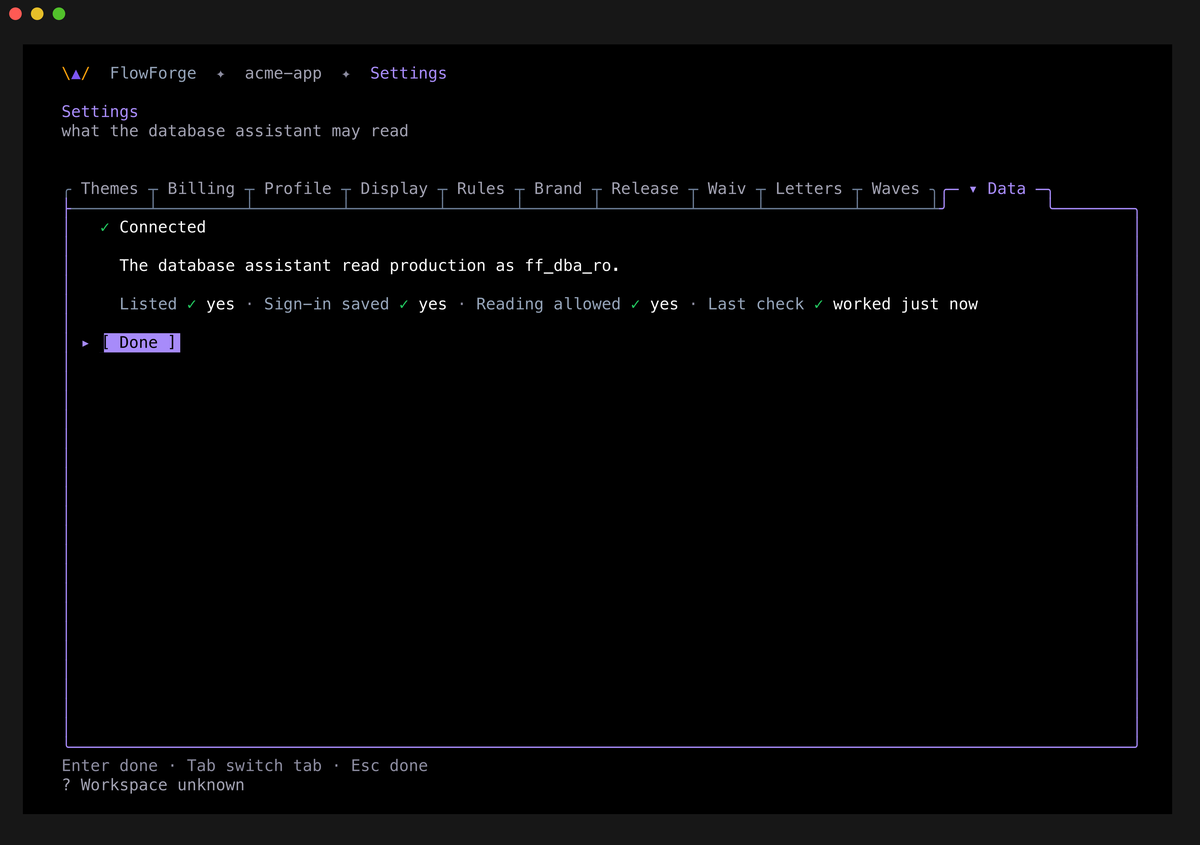1200x845 pixels.
Task: Click the selection arrow beside Done
Action: [86, 342]
